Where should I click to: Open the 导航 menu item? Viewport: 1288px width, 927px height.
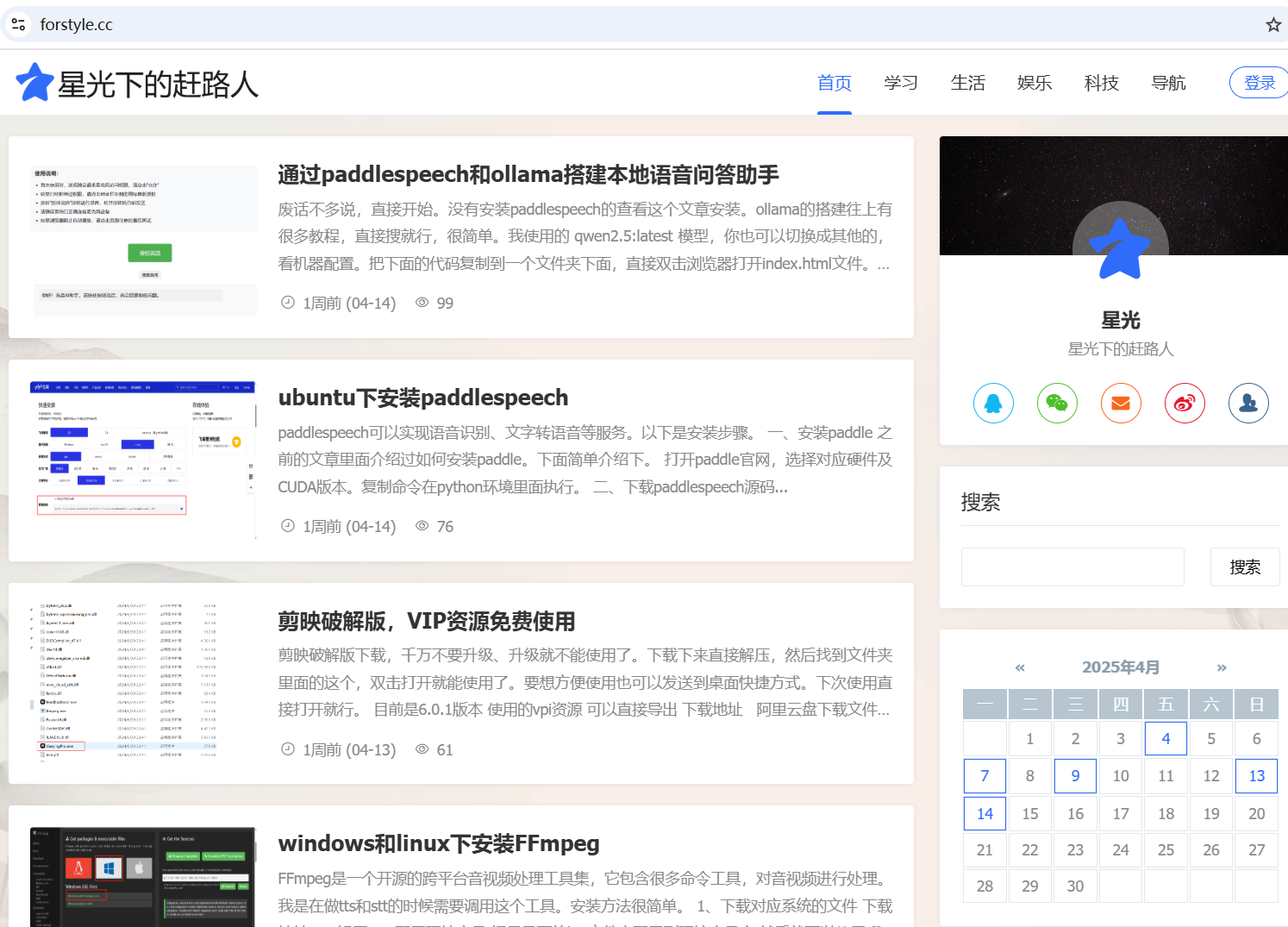coord(1169,83)
